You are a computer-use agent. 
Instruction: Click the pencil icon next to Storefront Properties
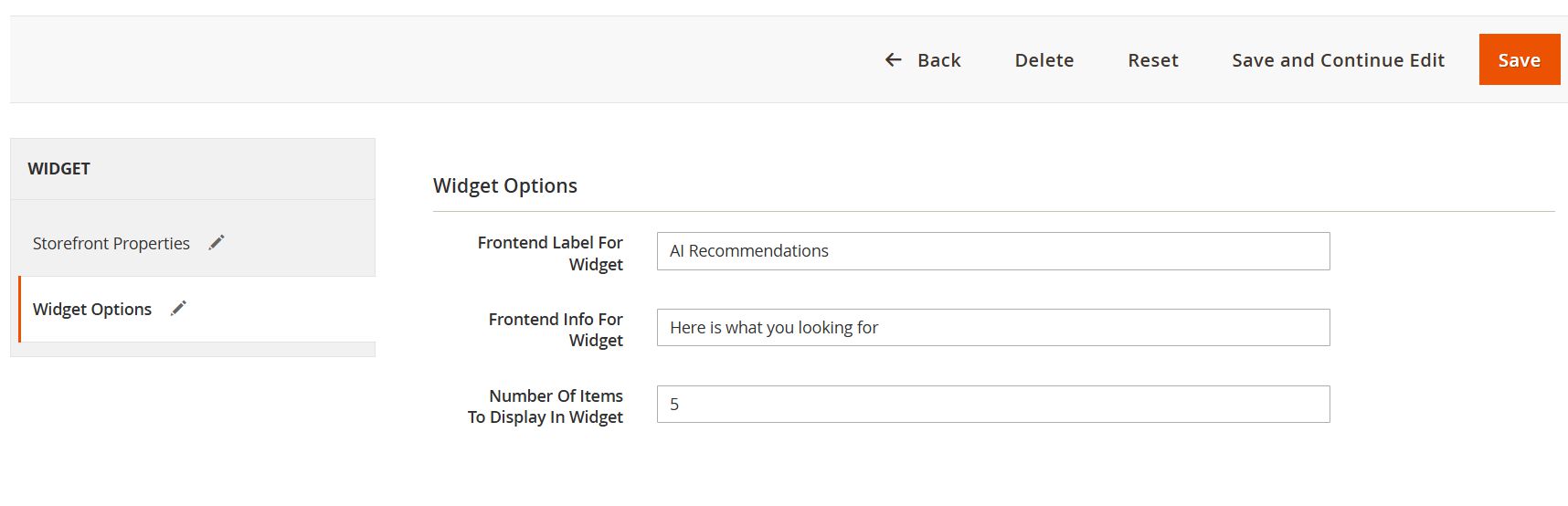click(x=217, y=242)
